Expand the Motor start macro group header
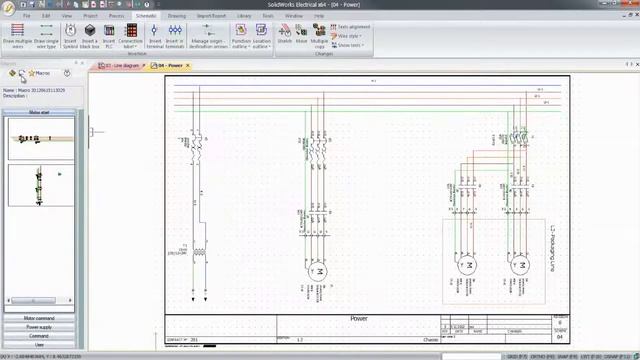Screen dimensions: 640x360 click(x=39, y=112)
